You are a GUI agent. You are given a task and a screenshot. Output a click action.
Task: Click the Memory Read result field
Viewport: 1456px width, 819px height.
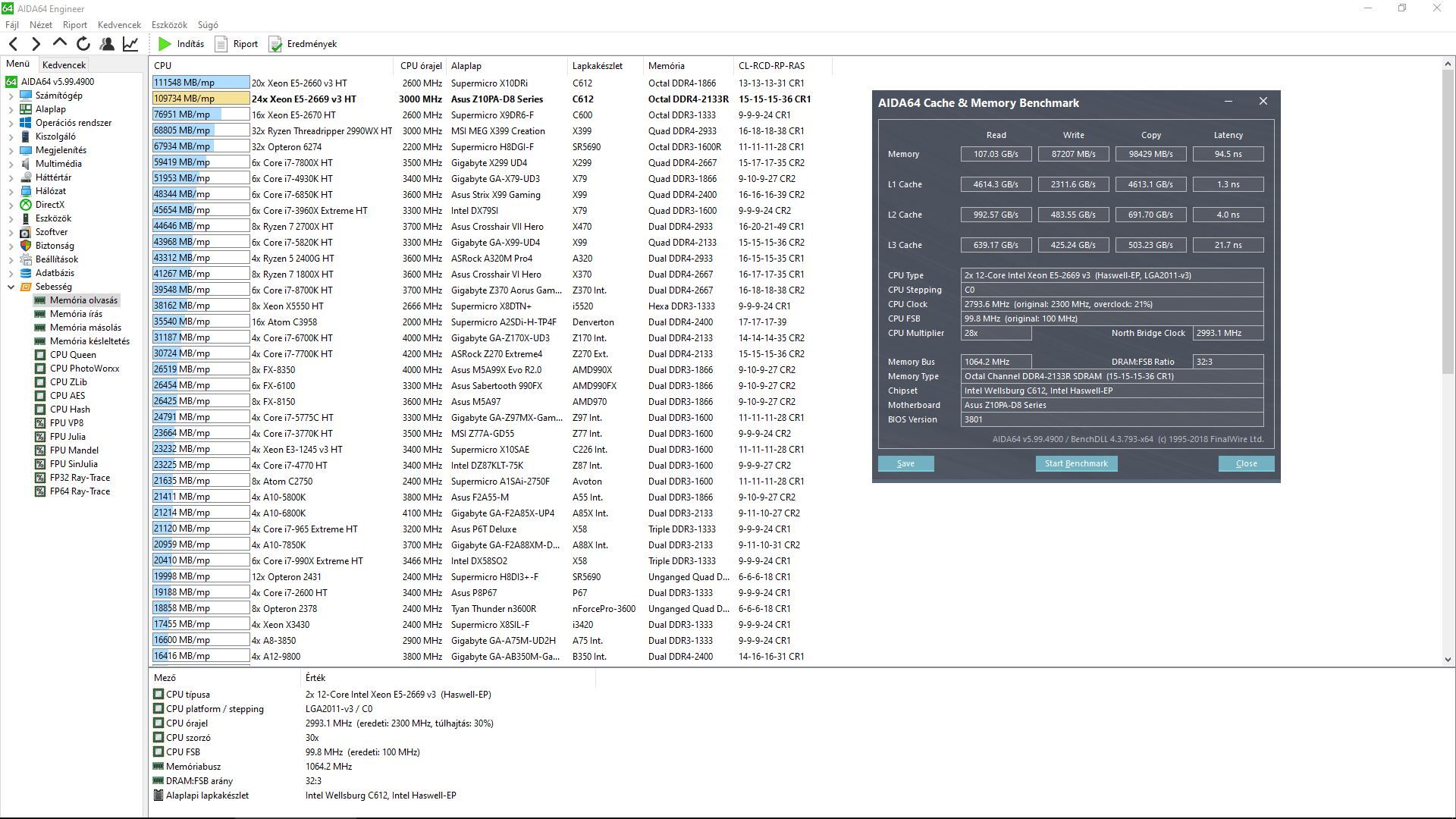[995, 154]
